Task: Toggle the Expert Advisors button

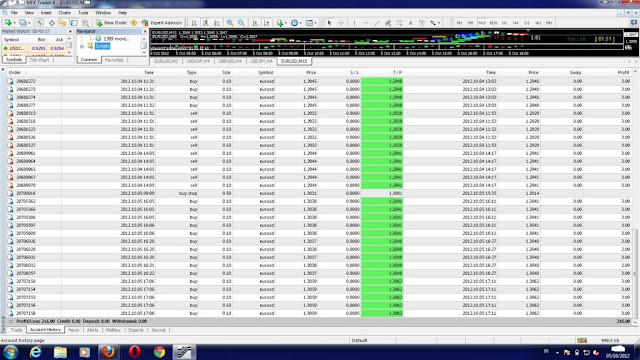Action: (162, 23)
